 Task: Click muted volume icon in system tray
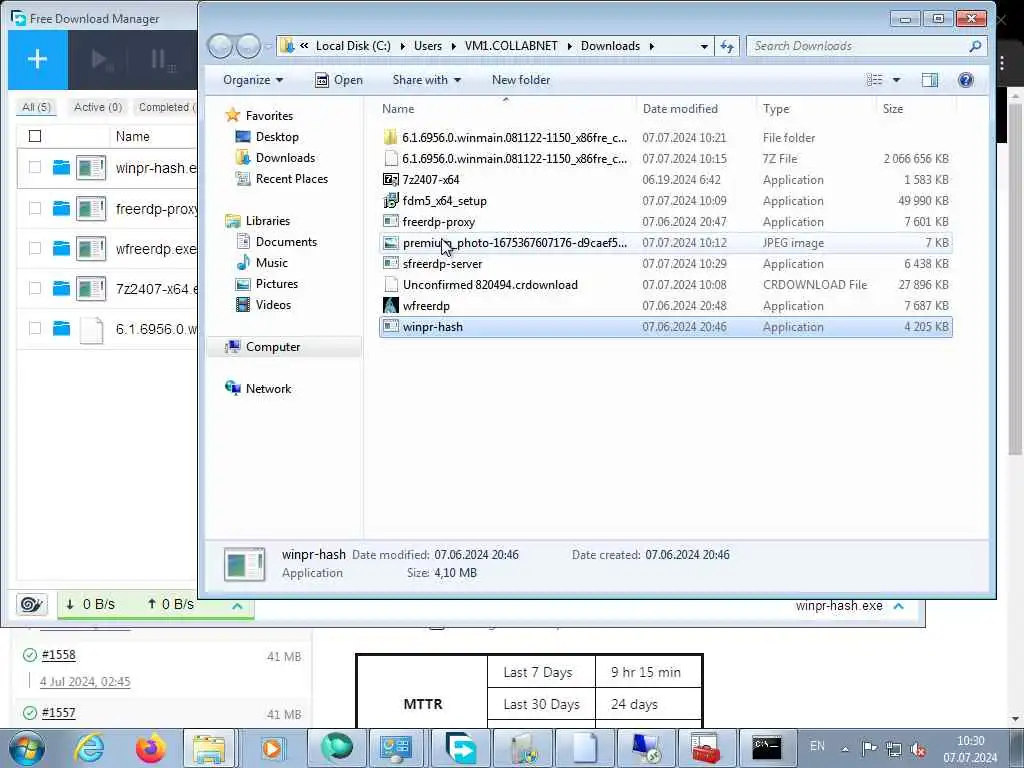pos(919,750)
